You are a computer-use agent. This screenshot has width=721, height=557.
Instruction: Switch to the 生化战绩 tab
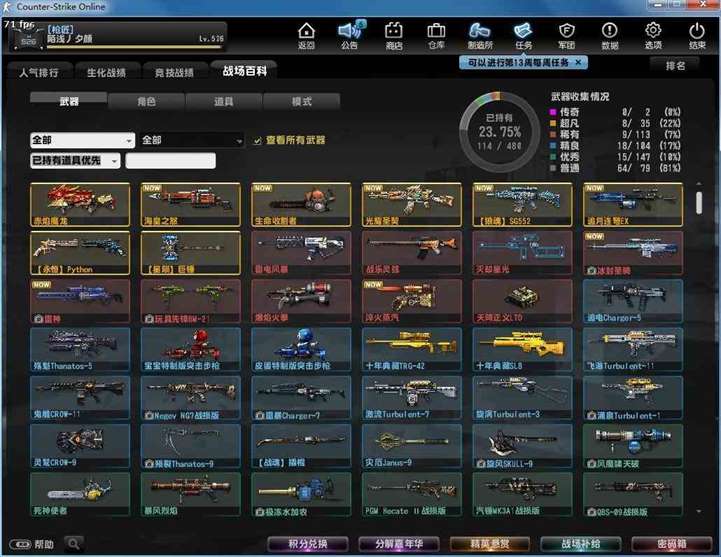(x=107, y=72)
